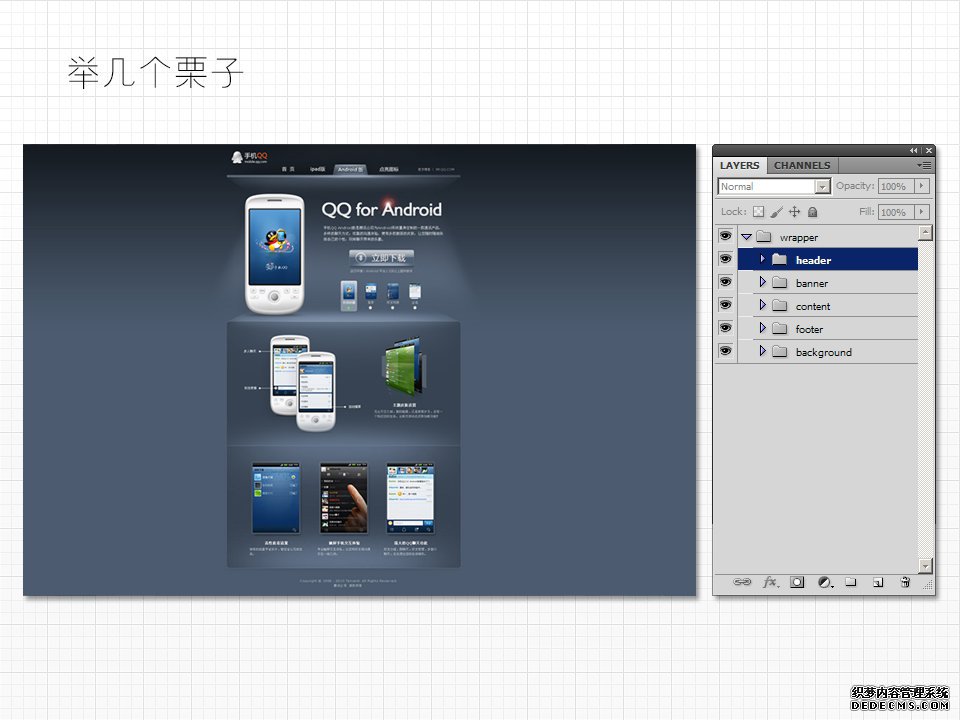Click the 手机QQ penguin logo
This screenshot has width=960, height=720.
pos(249,157)
